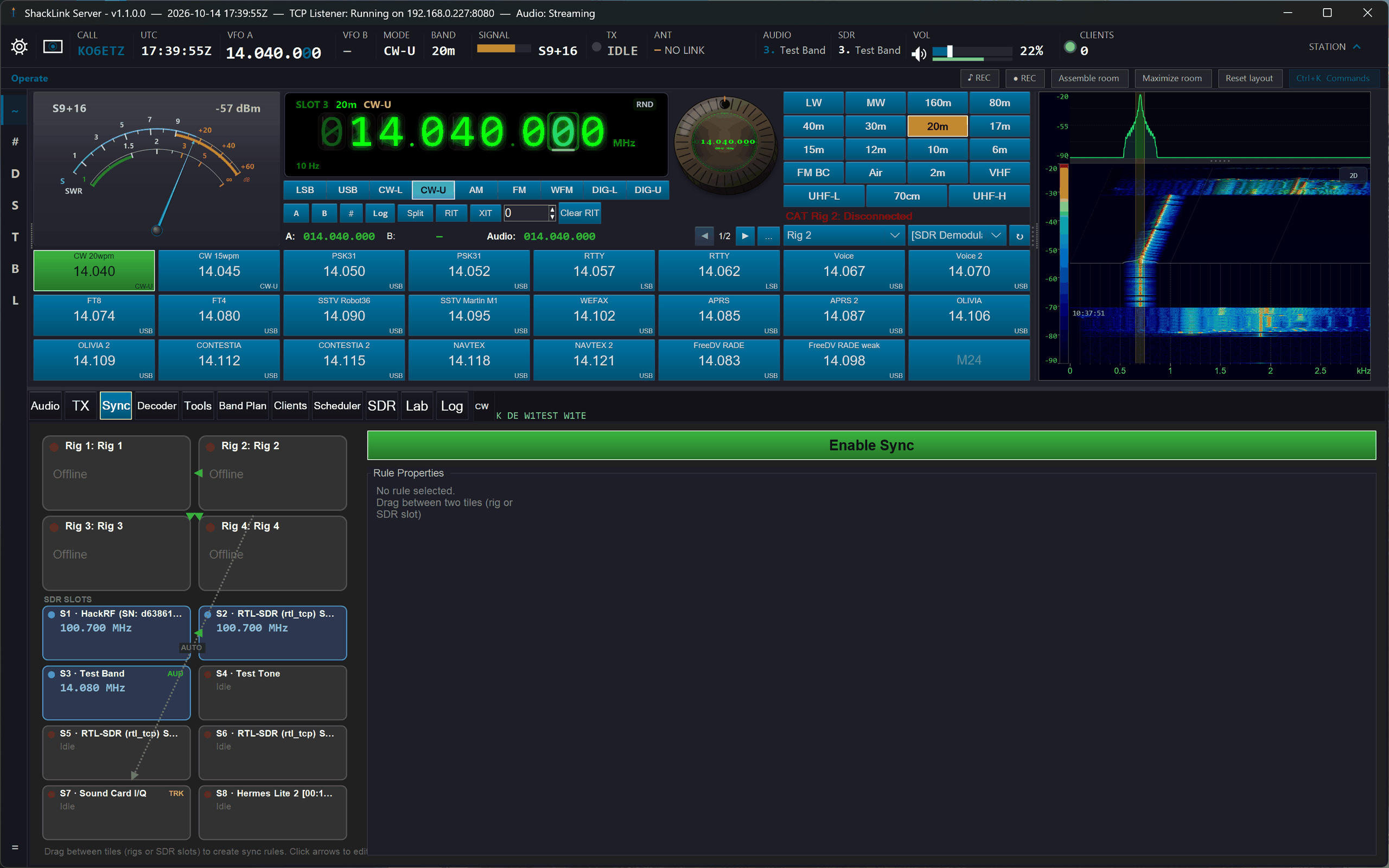Click the RND label on frequency display
1389x868 pixels.
pyautogui.click(x=645, y=105)
